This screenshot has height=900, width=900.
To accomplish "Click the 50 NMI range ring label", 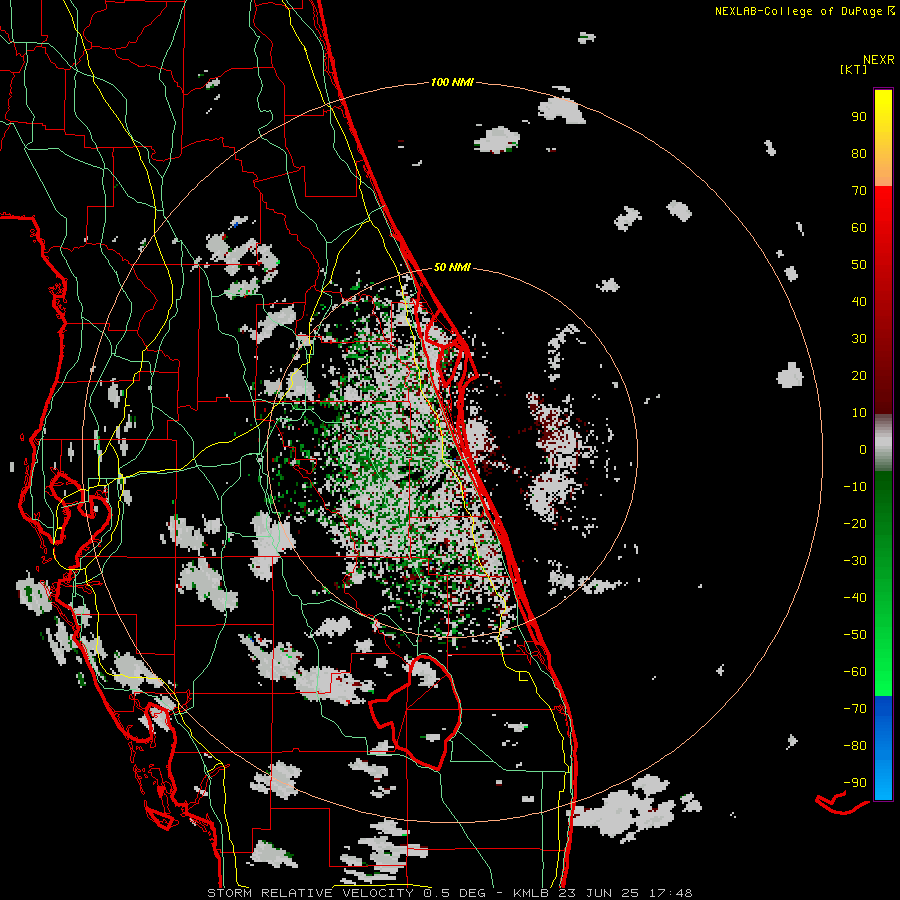I will click(x=452, y=267).
